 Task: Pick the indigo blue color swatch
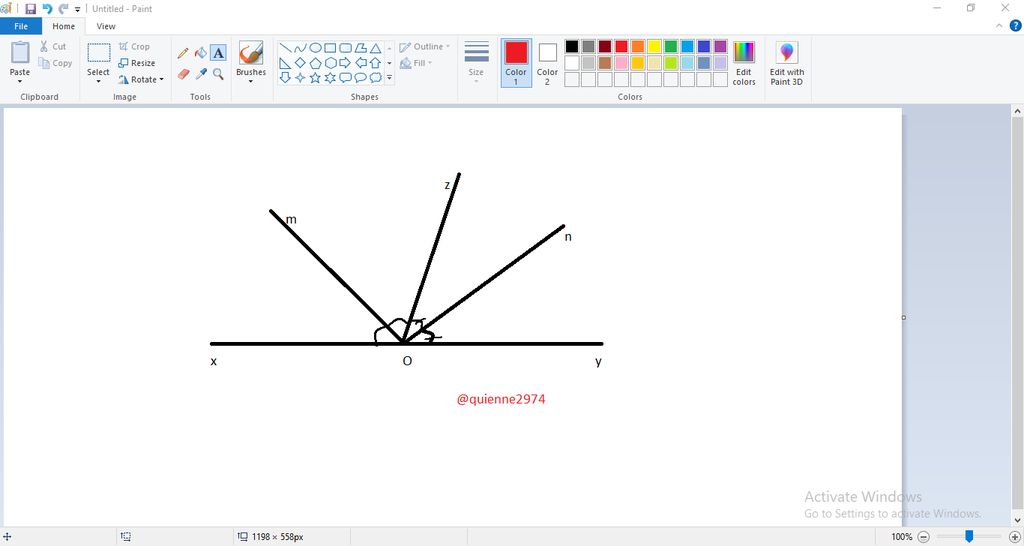click(x=704, y=46)
